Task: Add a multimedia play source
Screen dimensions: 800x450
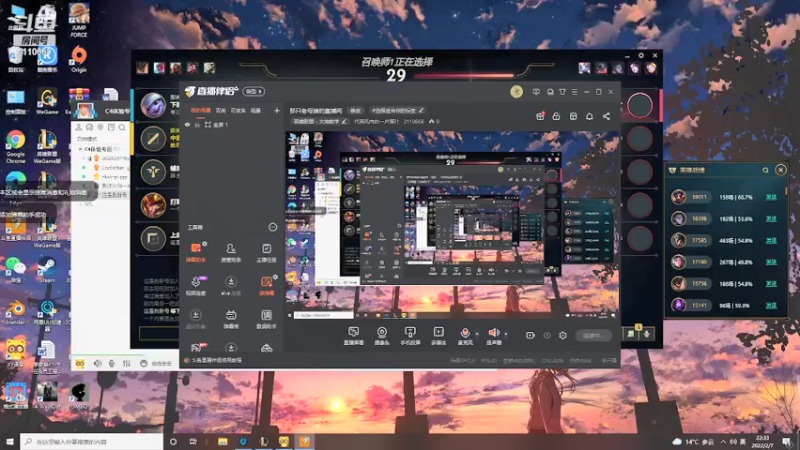Action: tap(438, 336)
